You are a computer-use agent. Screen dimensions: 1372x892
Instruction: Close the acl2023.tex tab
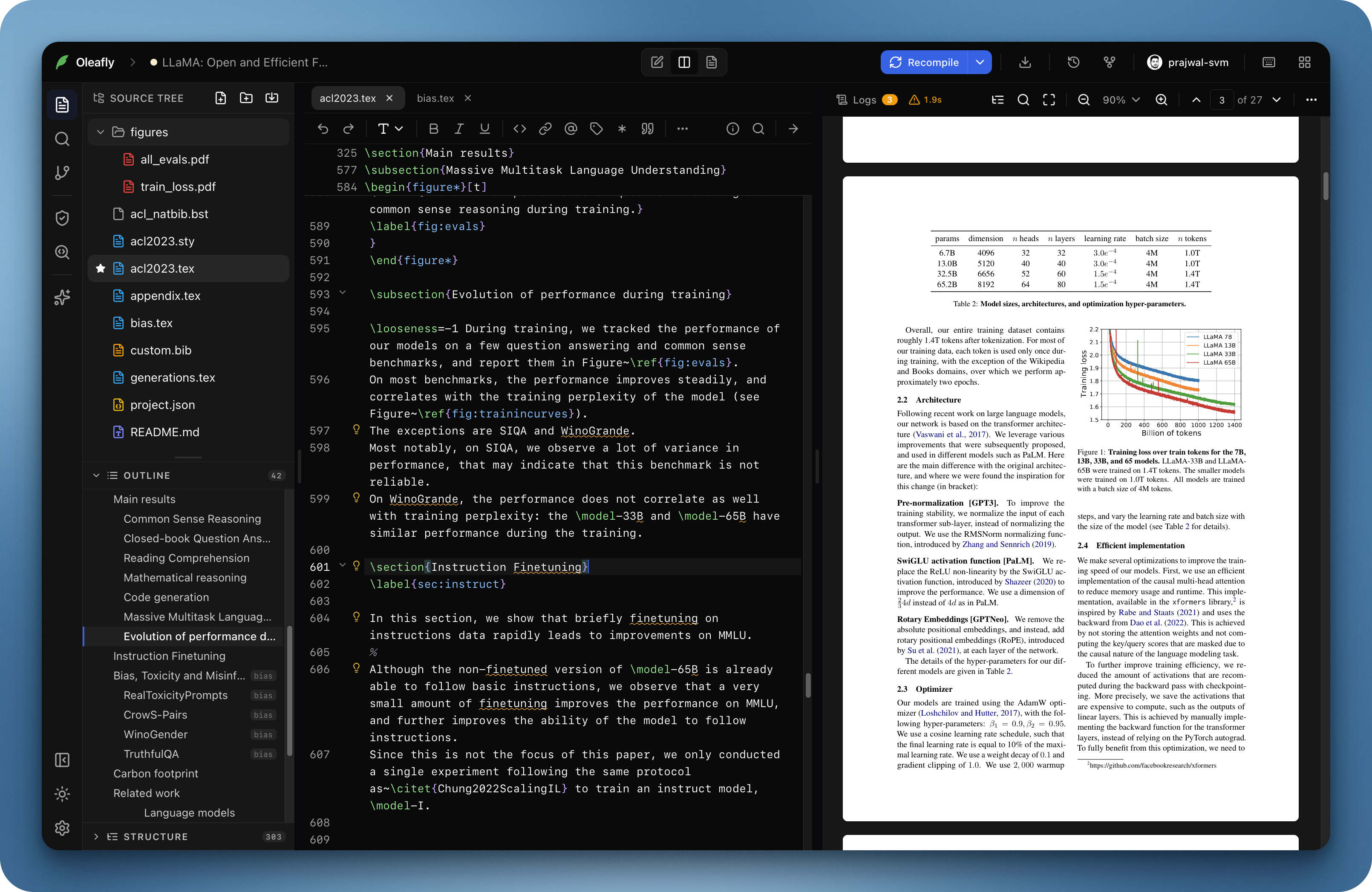pos(390,98)
